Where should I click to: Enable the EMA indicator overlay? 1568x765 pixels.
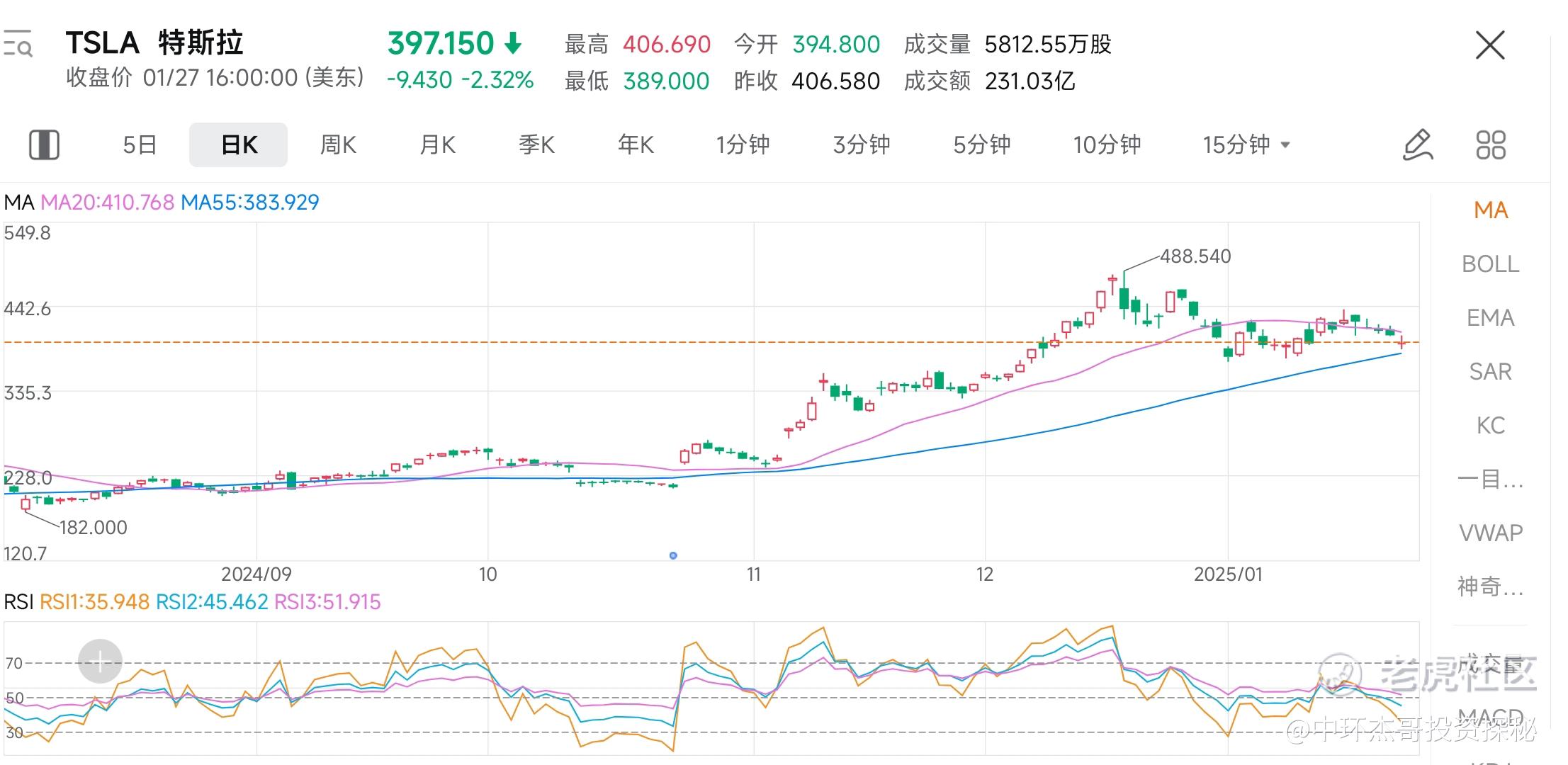click(x=1490, y=318)
